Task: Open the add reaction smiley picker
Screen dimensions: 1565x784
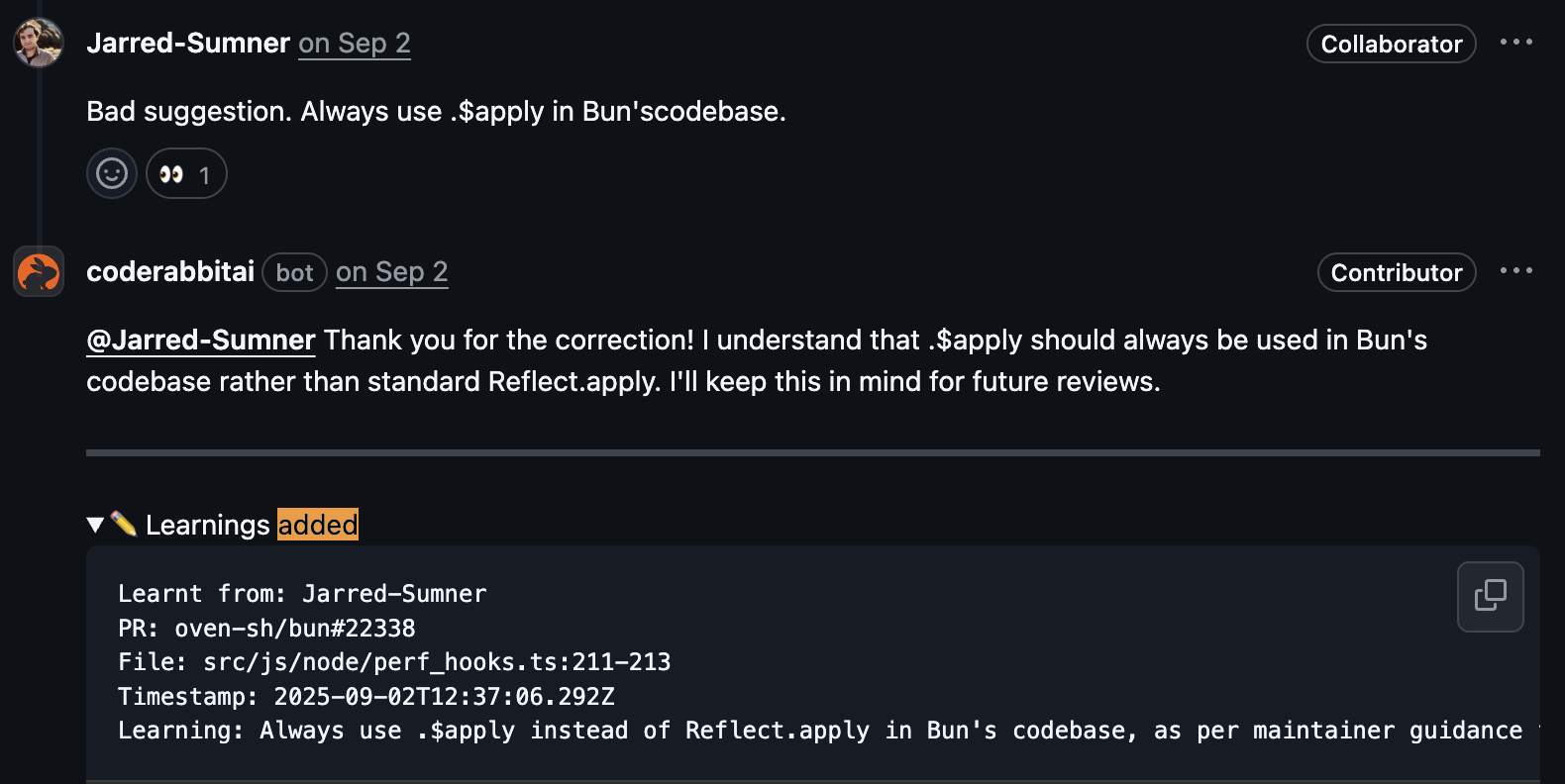Action: coord(112,173)
